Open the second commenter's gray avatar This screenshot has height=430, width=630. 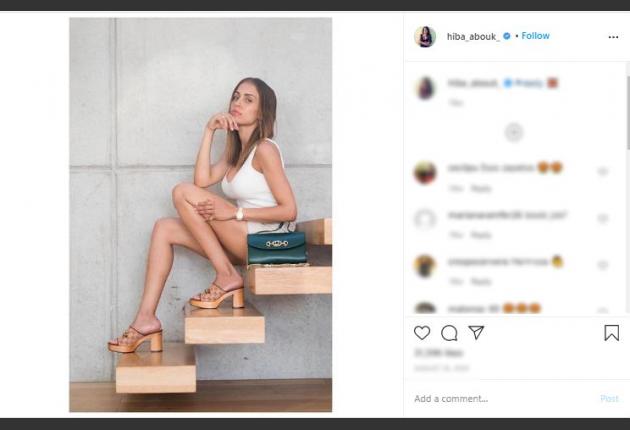(425, 219)
